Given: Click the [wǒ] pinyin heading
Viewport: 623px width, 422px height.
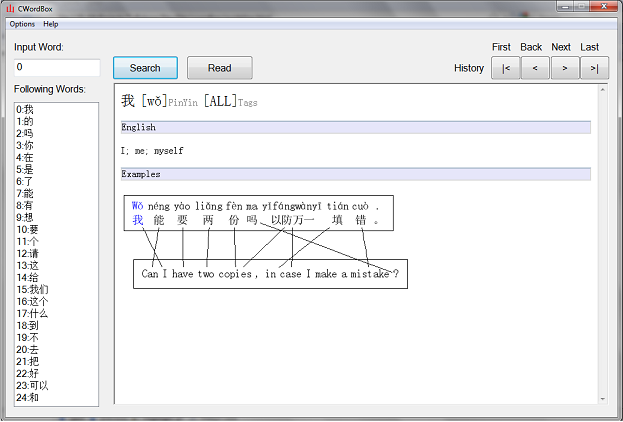Looking at the screenshot, I should [x=155, y=101].
